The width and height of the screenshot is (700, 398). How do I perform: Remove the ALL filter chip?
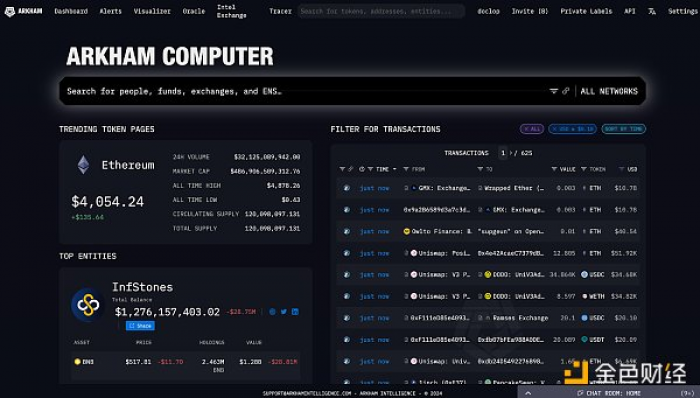[x=532, y=129]
